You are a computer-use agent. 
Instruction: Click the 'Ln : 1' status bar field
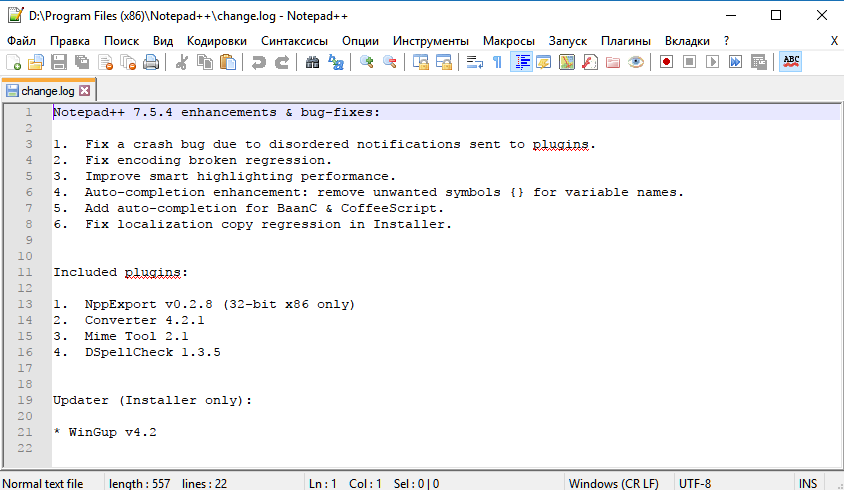pyautogui.click(x=322, y=484)
